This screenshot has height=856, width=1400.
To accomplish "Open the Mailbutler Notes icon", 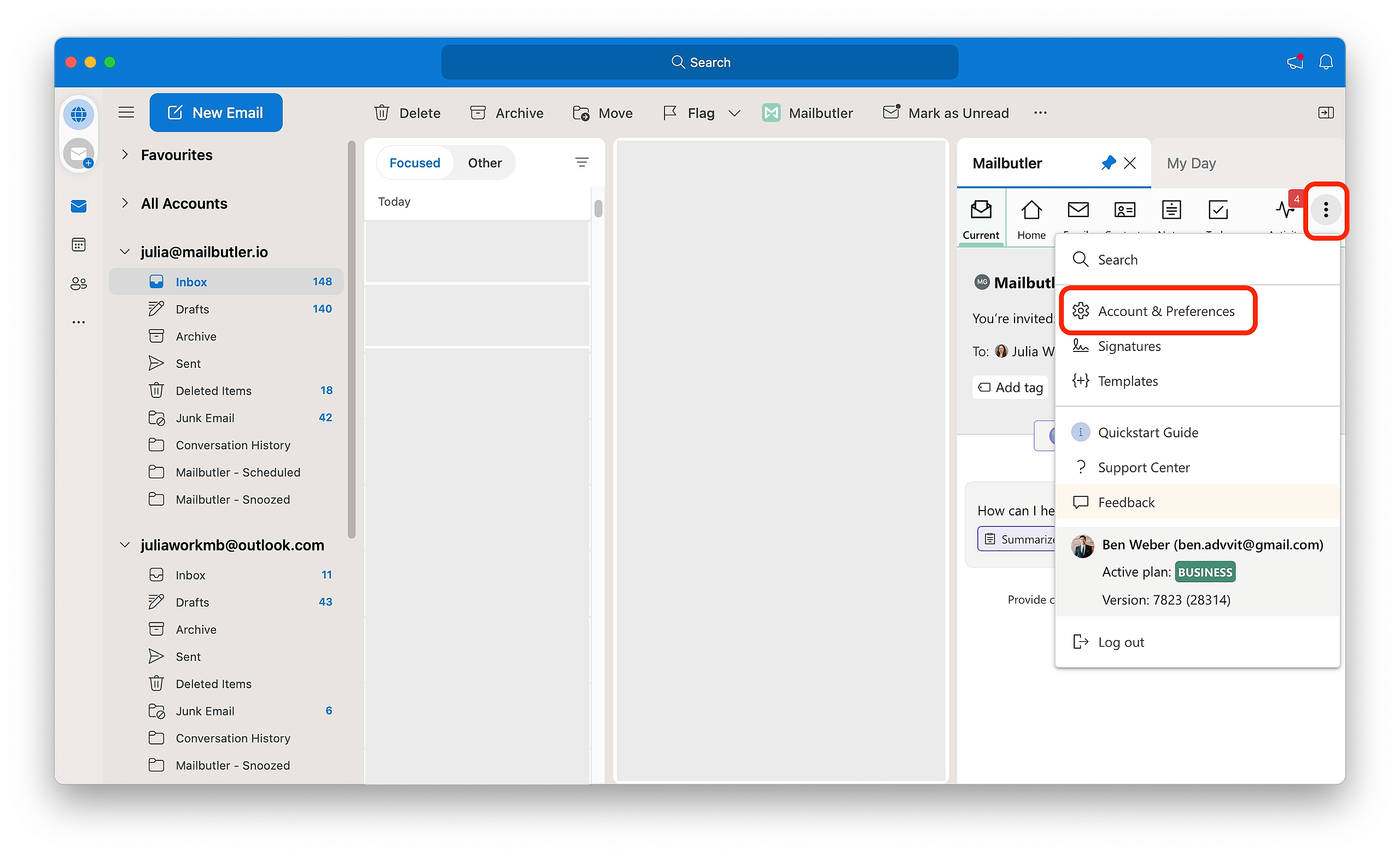I will 1171,210.
